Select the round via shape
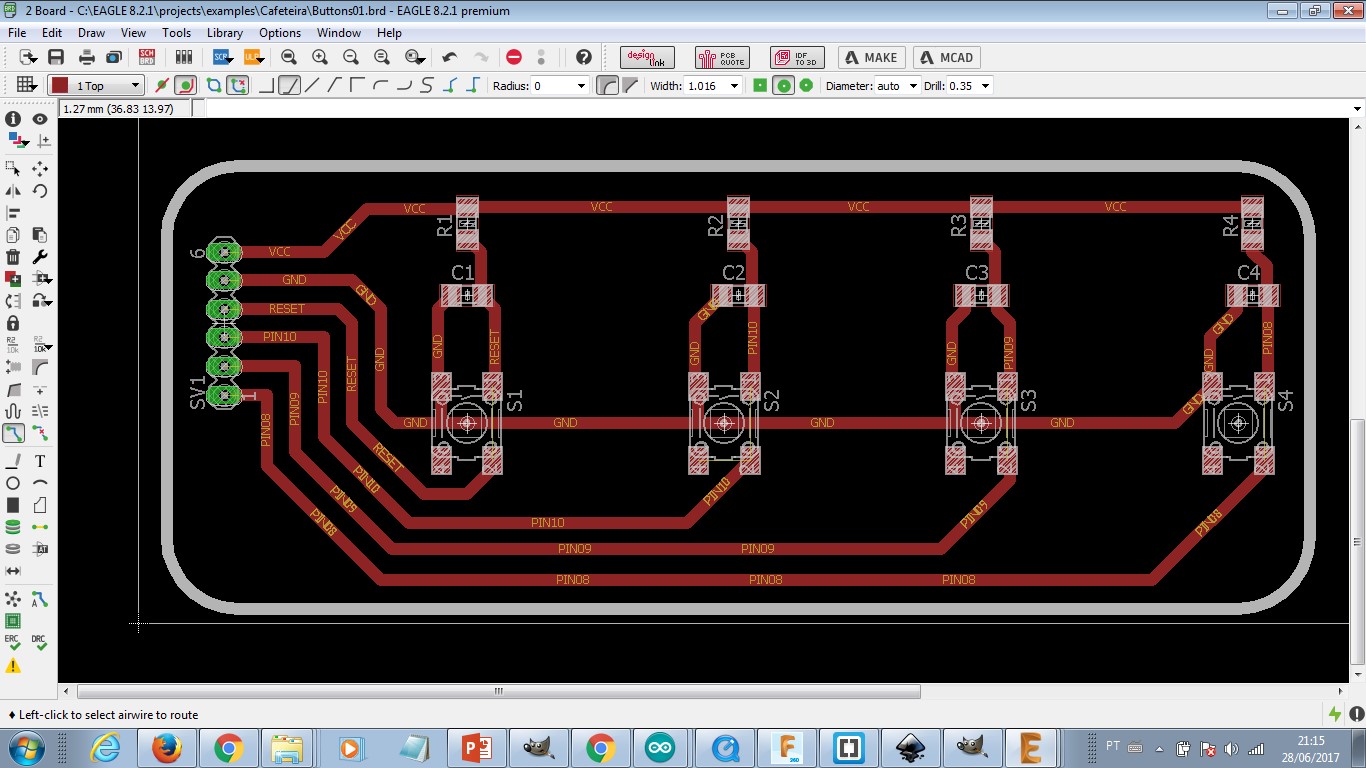1366x768 pixels. [x=783, y=86]
